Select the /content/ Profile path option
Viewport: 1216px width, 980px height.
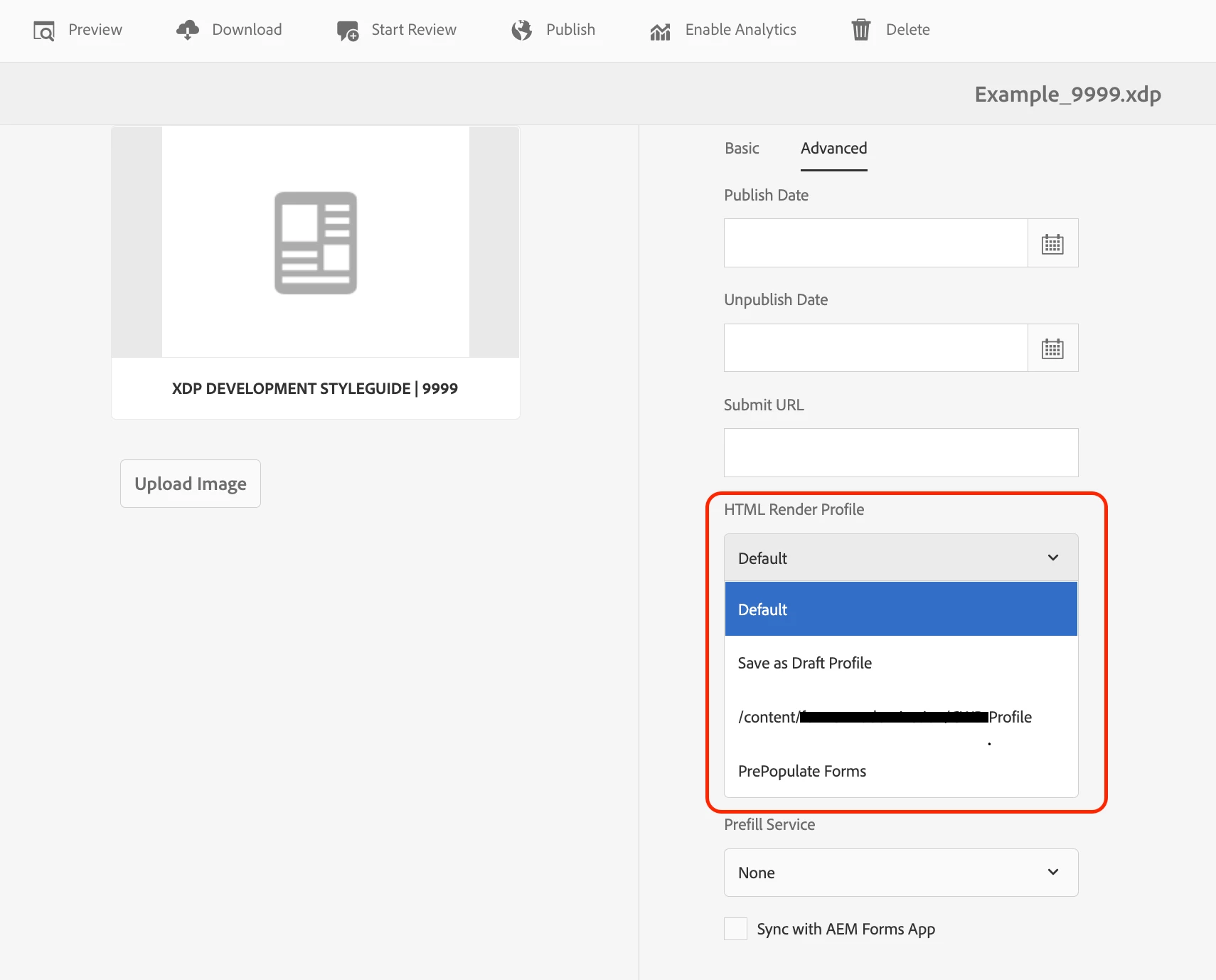click(901, 717)
